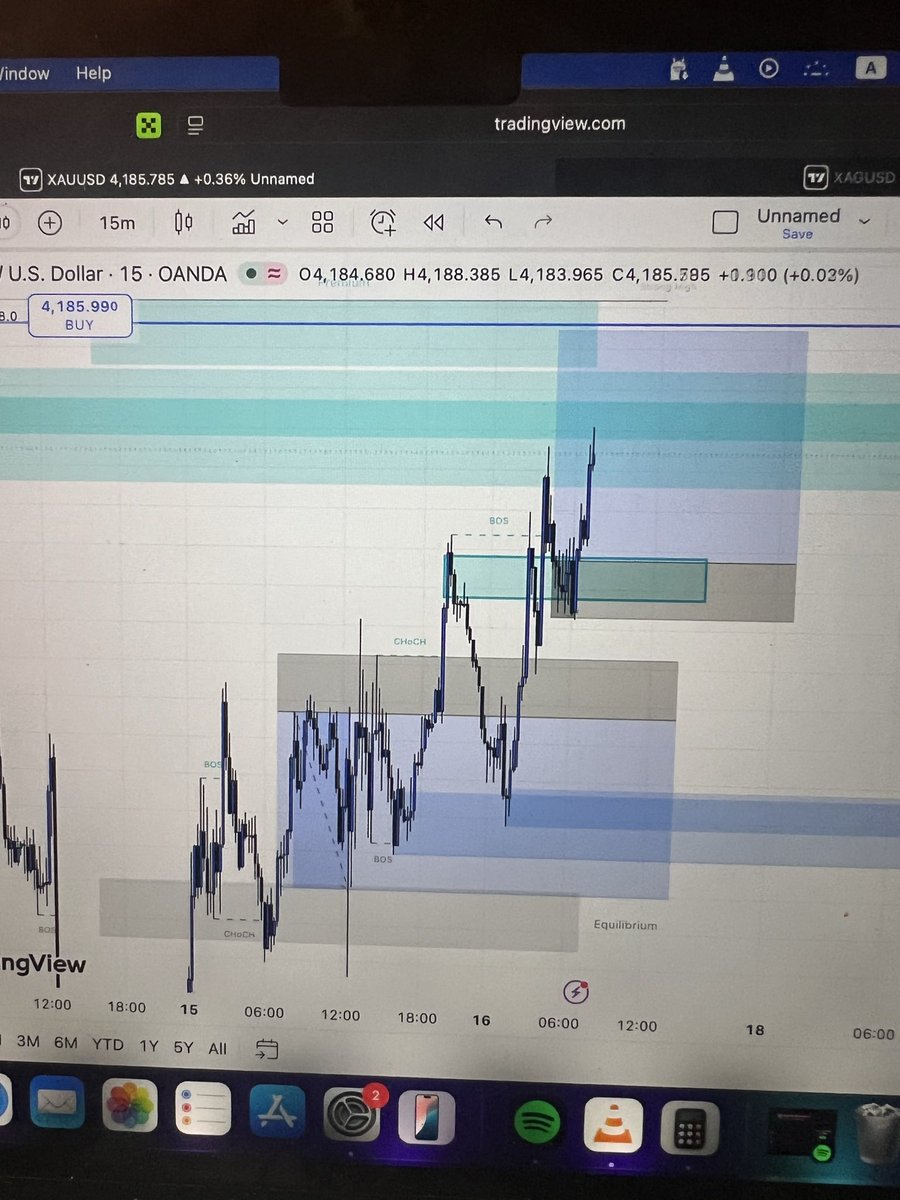
Task: Save the Unnamed chart layout
Action: 797,234
